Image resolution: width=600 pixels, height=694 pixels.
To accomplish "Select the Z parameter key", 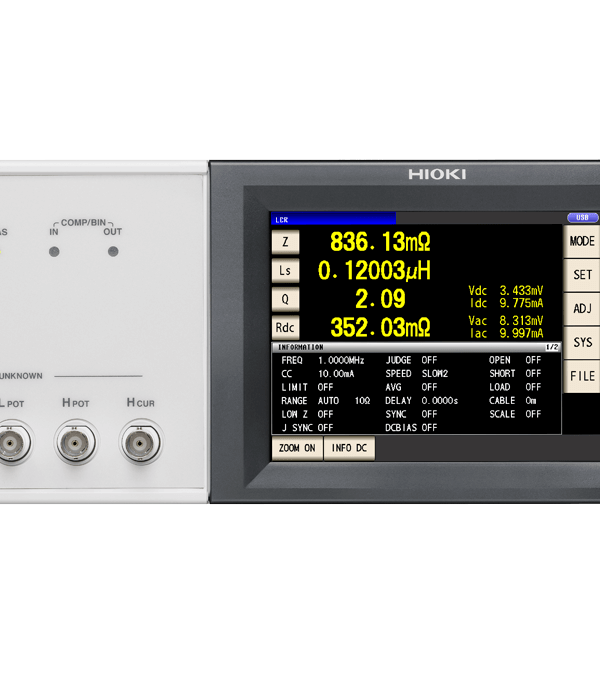I will pos(285,242).
